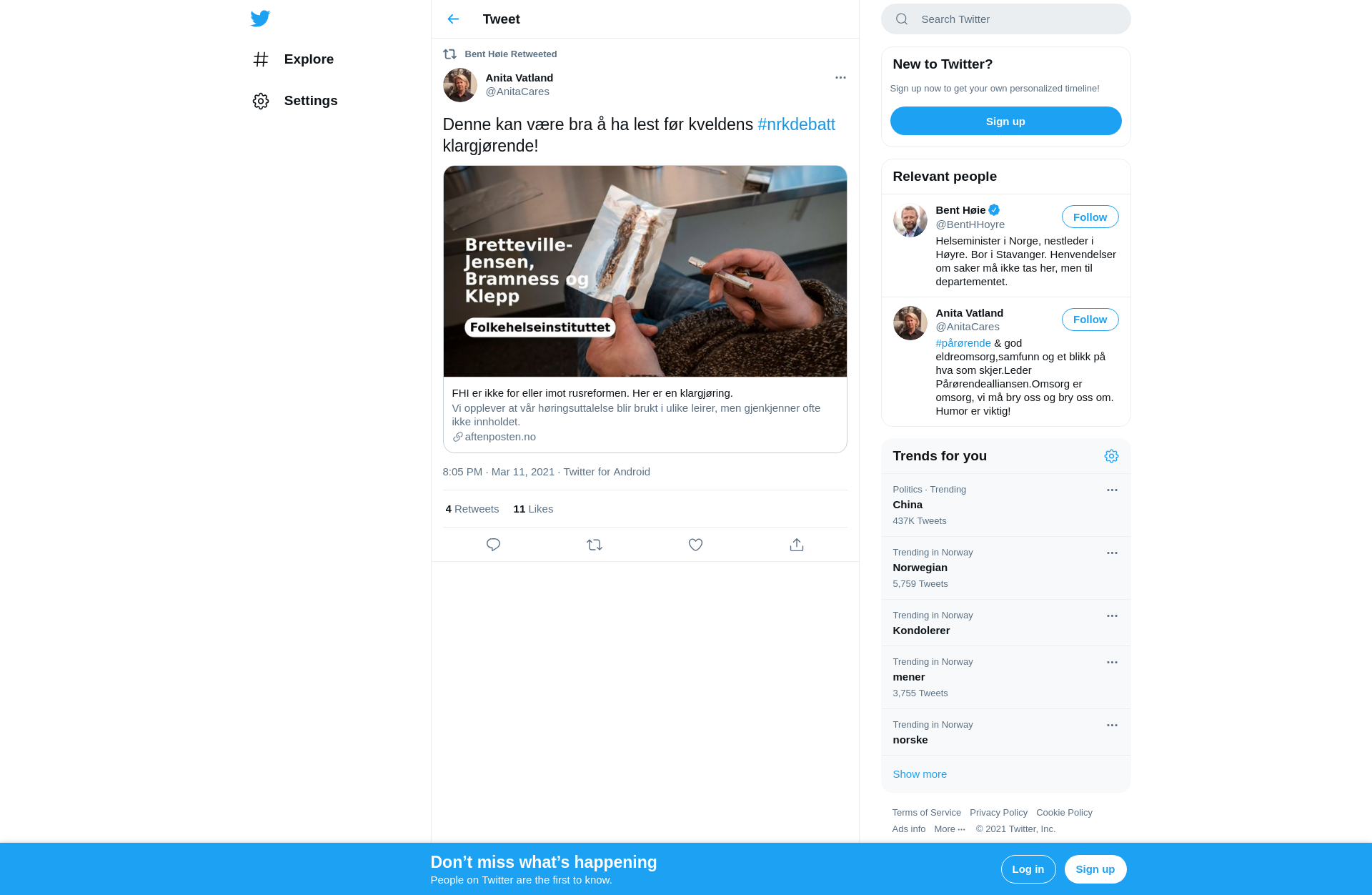Image resolution: width=1372 pixels, height=895 pixels.
Task: Open tweet options three-dot menu
Action: pyautogui.click(x=840, y=77)
